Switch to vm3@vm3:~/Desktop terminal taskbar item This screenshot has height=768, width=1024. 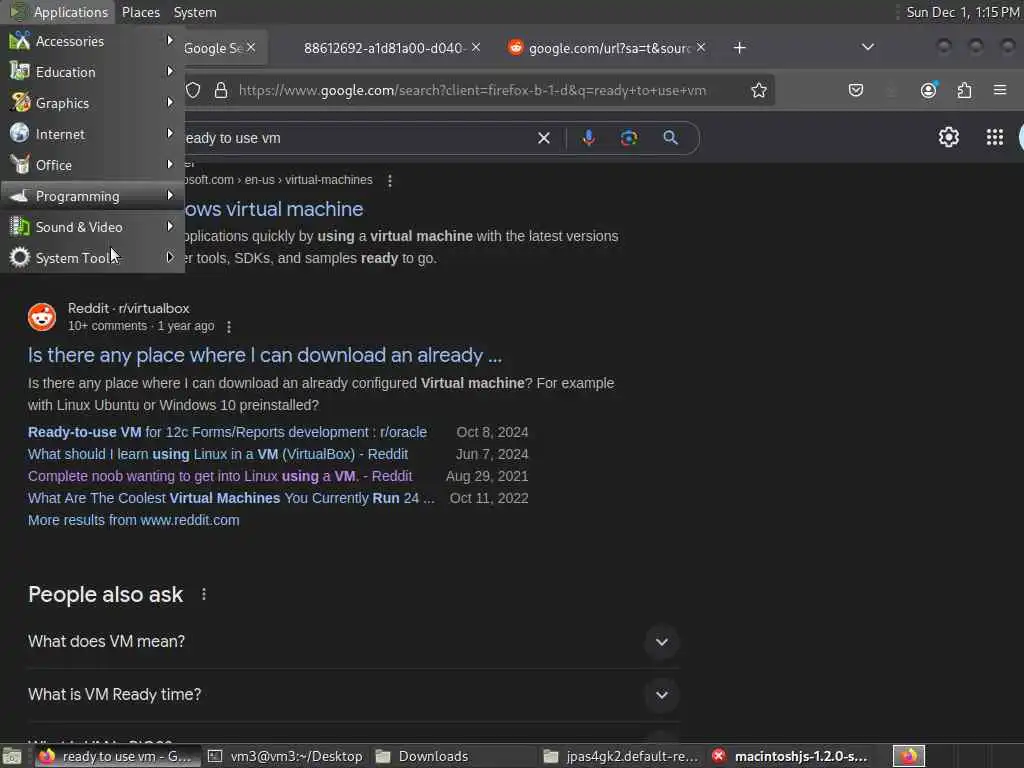pos(285,756)
